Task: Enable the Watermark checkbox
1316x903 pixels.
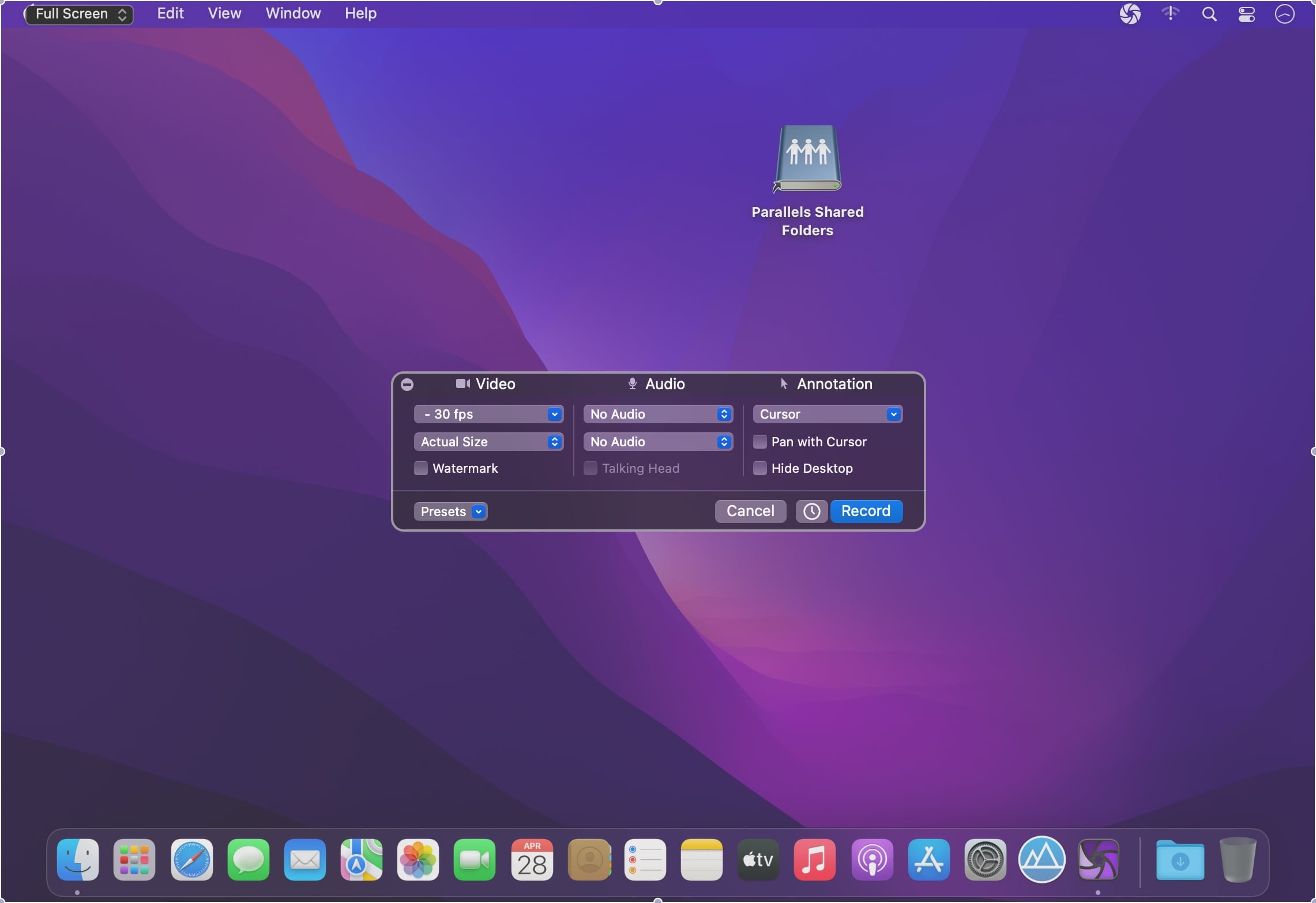Action: pos(421,468)
